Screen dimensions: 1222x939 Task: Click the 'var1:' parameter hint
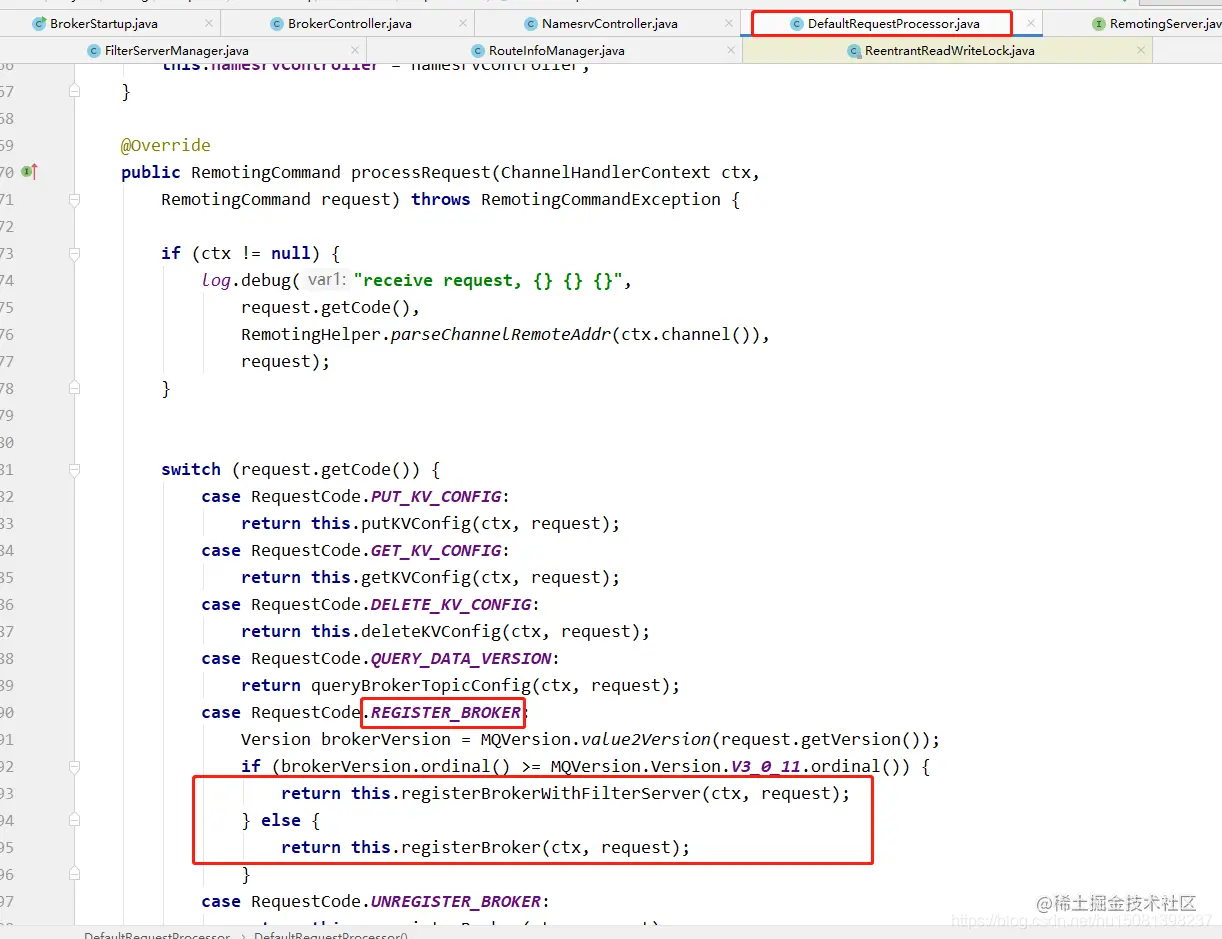click(327, 280)
